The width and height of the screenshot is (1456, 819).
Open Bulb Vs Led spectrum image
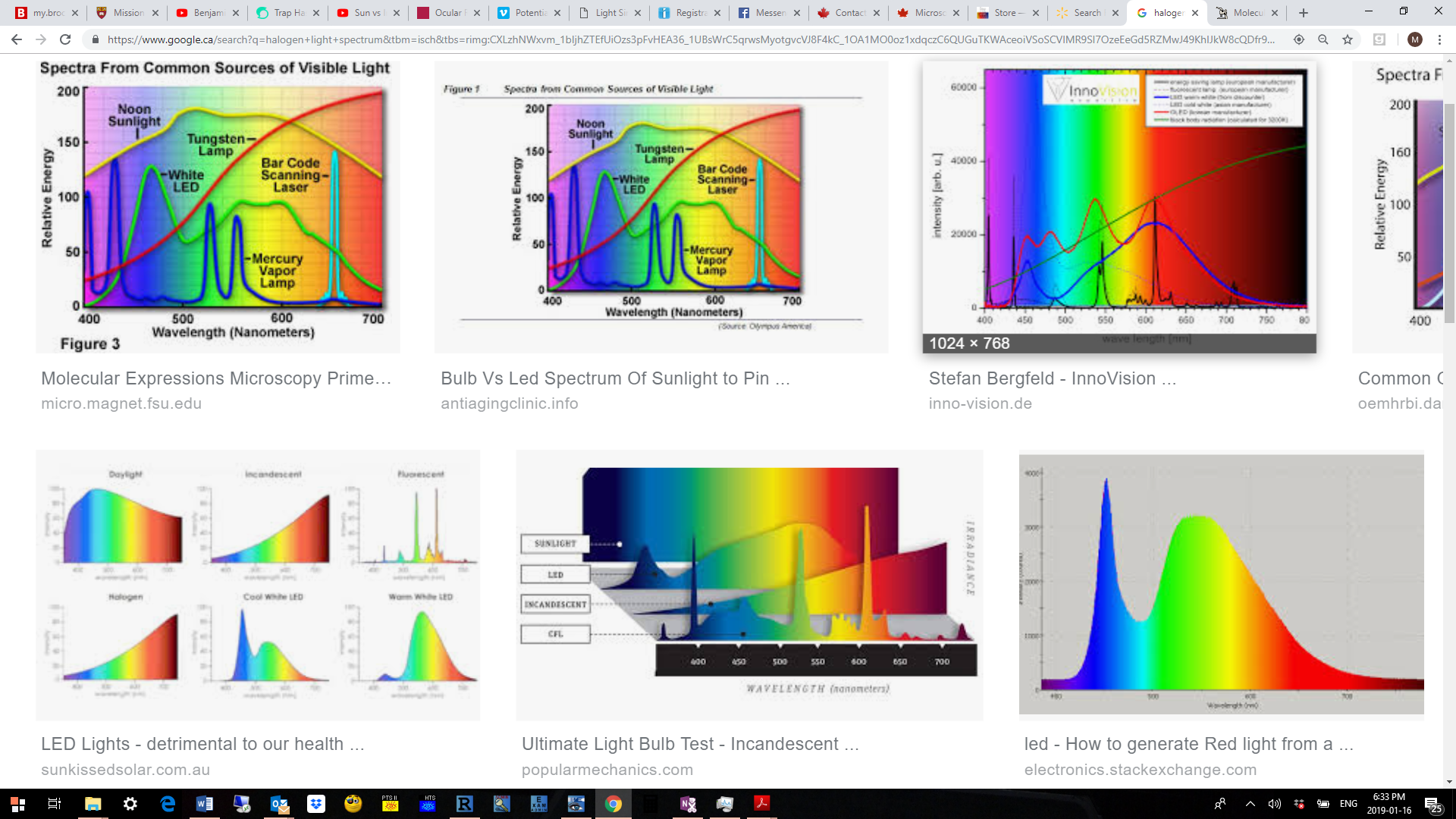[661, 206]
